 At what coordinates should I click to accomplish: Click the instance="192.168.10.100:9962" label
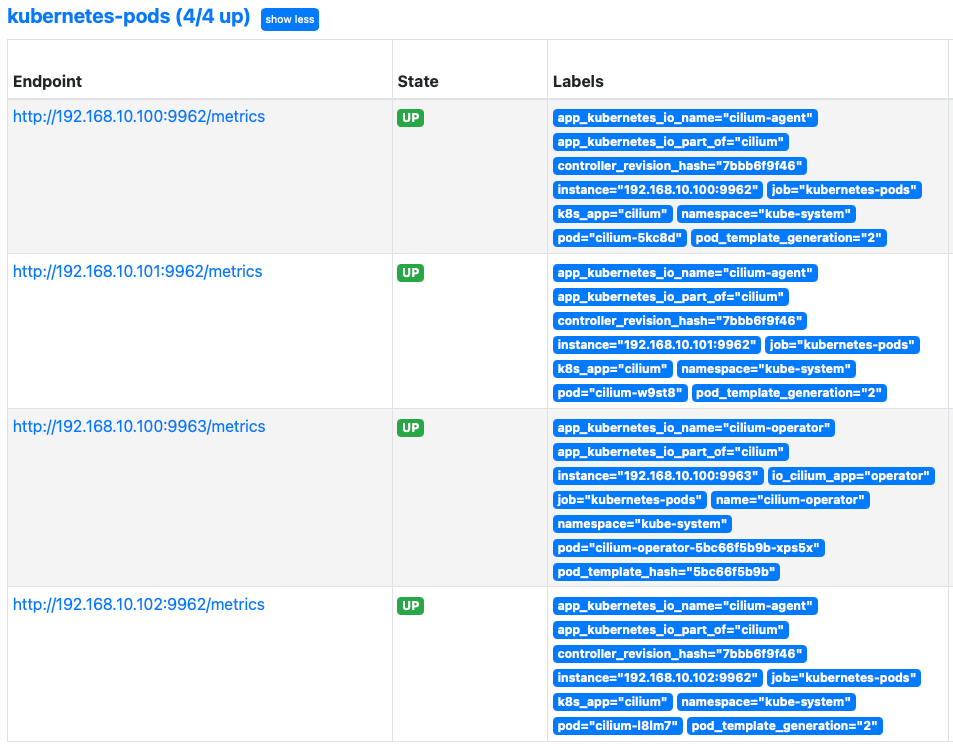[658, 190]
